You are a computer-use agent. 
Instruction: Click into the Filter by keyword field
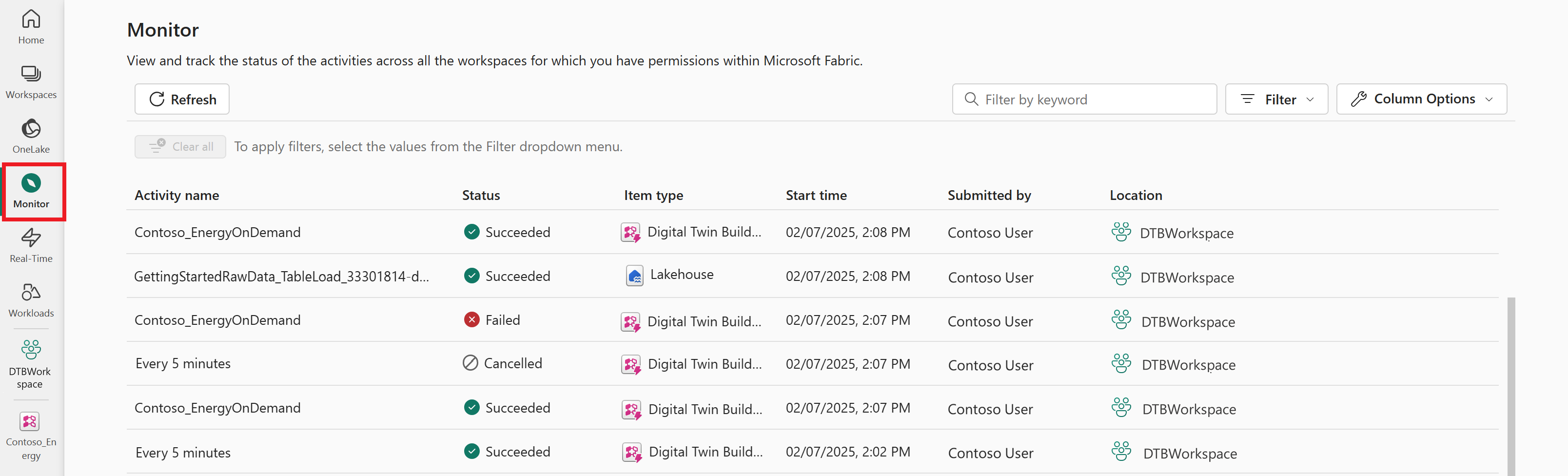(x=1090, y=99)
